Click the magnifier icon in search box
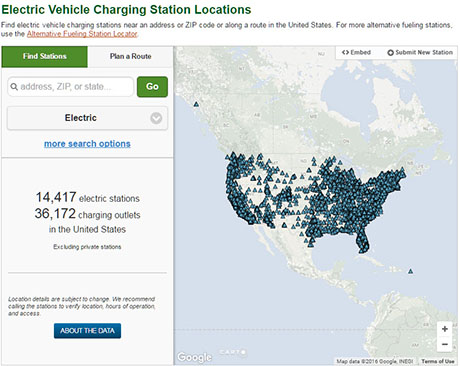460x366 pixels. tap(14, 87)
